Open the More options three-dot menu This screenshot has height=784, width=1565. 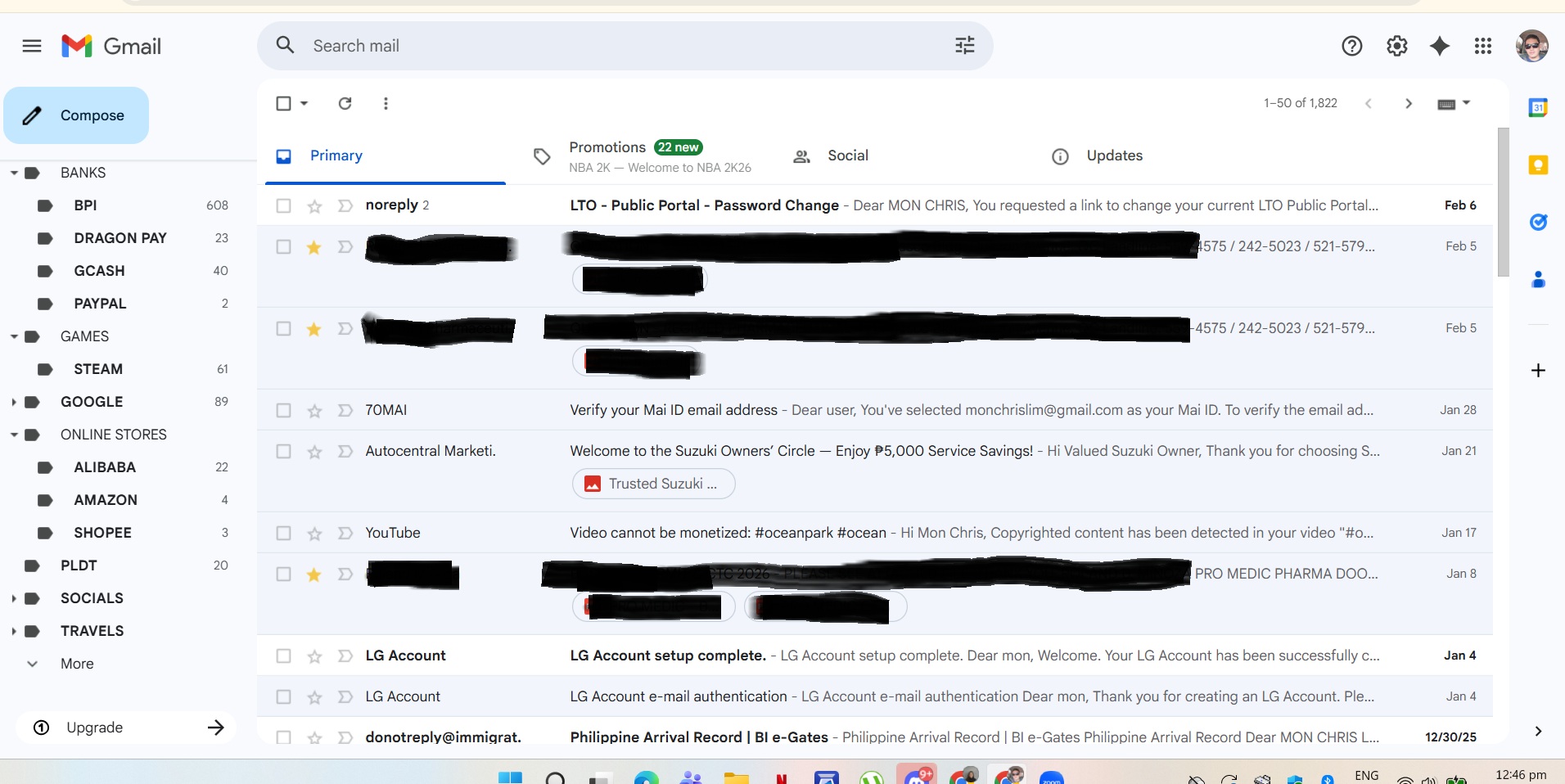[x=386, y=103]
